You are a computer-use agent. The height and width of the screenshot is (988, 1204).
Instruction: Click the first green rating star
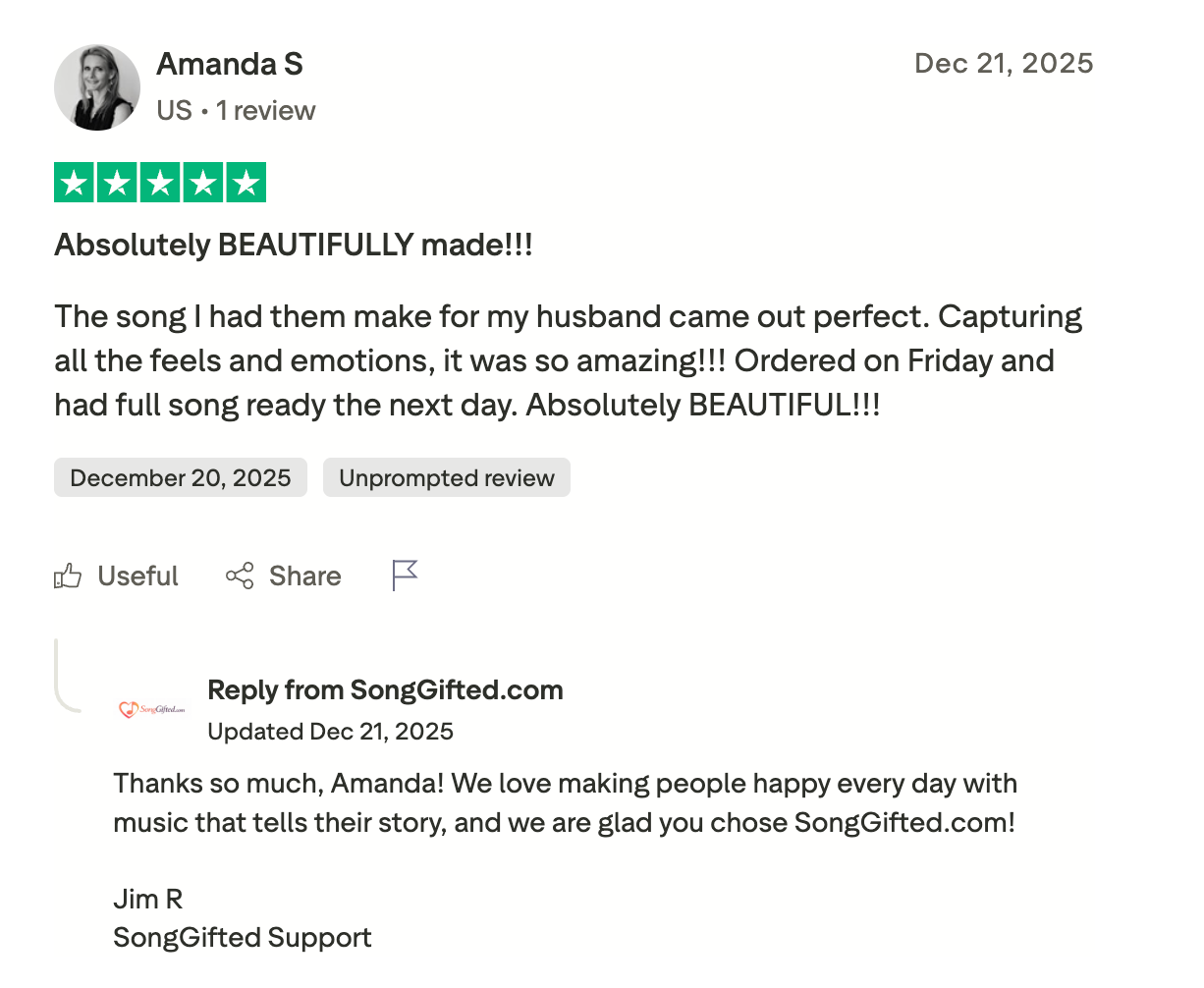point(74,183)
